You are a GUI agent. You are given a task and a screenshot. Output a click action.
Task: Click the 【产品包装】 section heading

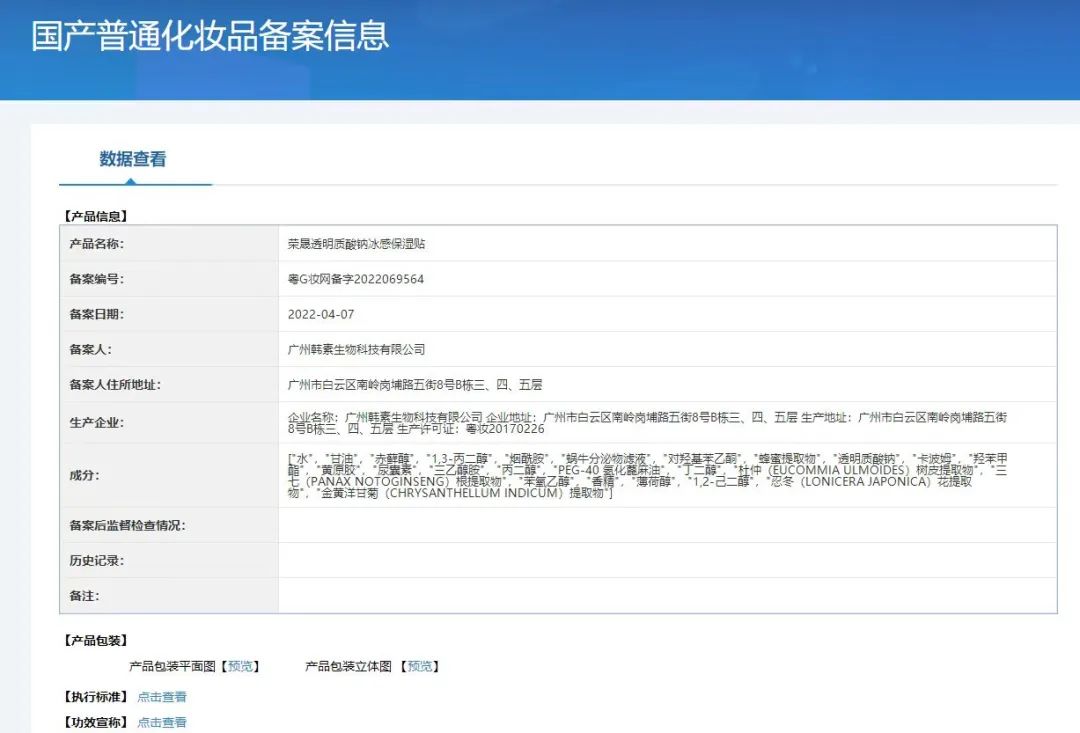96,640
